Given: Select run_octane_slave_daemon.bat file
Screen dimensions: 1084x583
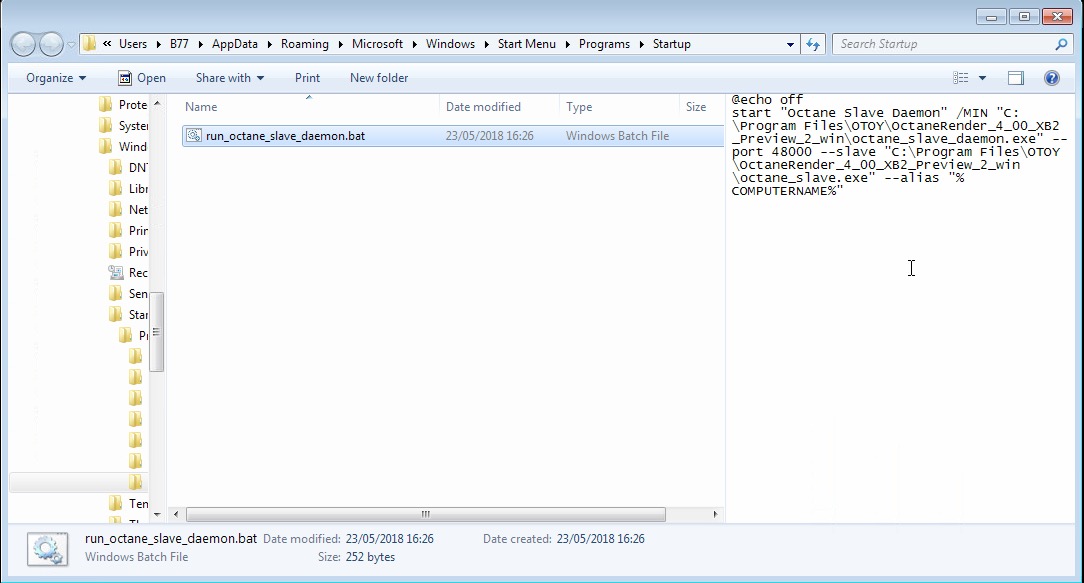Looking at the screenshot, I should pyautogui.click(x=286, y=136).
